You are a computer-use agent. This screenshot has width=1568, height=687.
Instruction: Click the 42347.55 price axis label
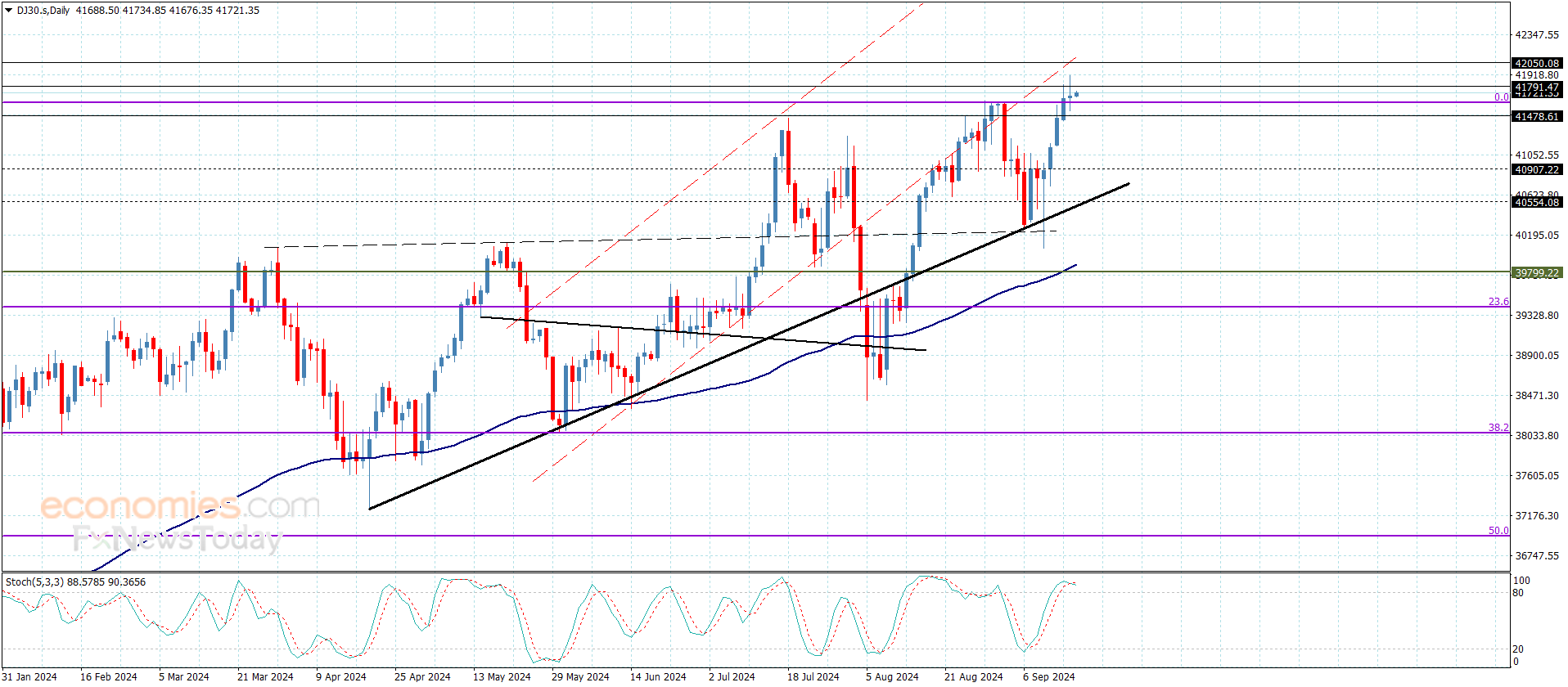tap(1537, 35)
